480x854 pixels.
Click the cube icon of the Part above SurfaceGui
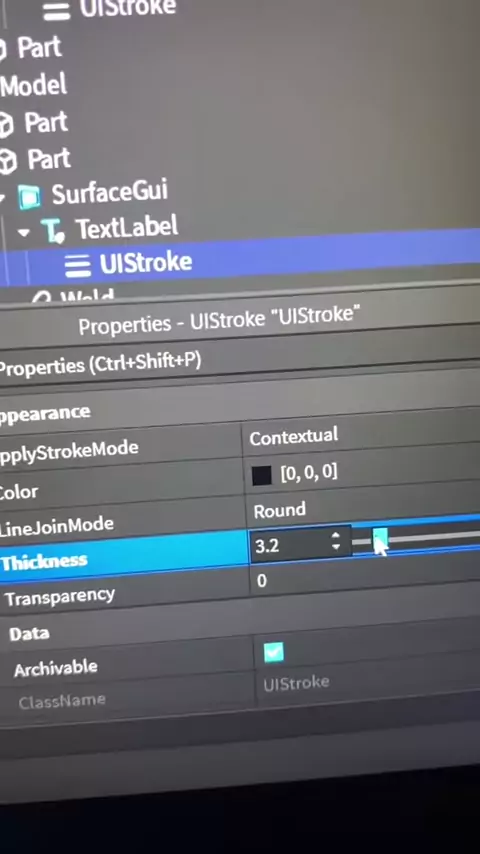(x=8, y=162)
